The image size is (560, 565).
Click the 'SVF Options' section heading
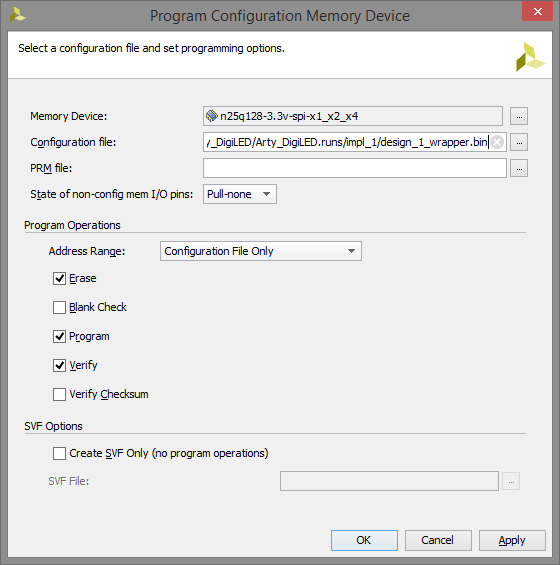(x=53, y=426)
